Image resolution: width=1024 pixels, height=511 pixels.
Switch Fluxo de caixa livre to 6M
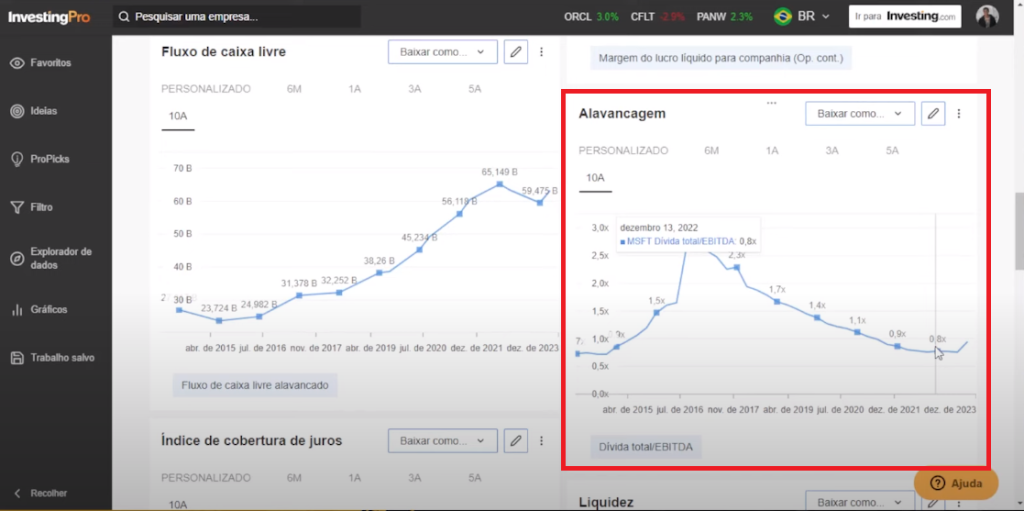[294, 89]
